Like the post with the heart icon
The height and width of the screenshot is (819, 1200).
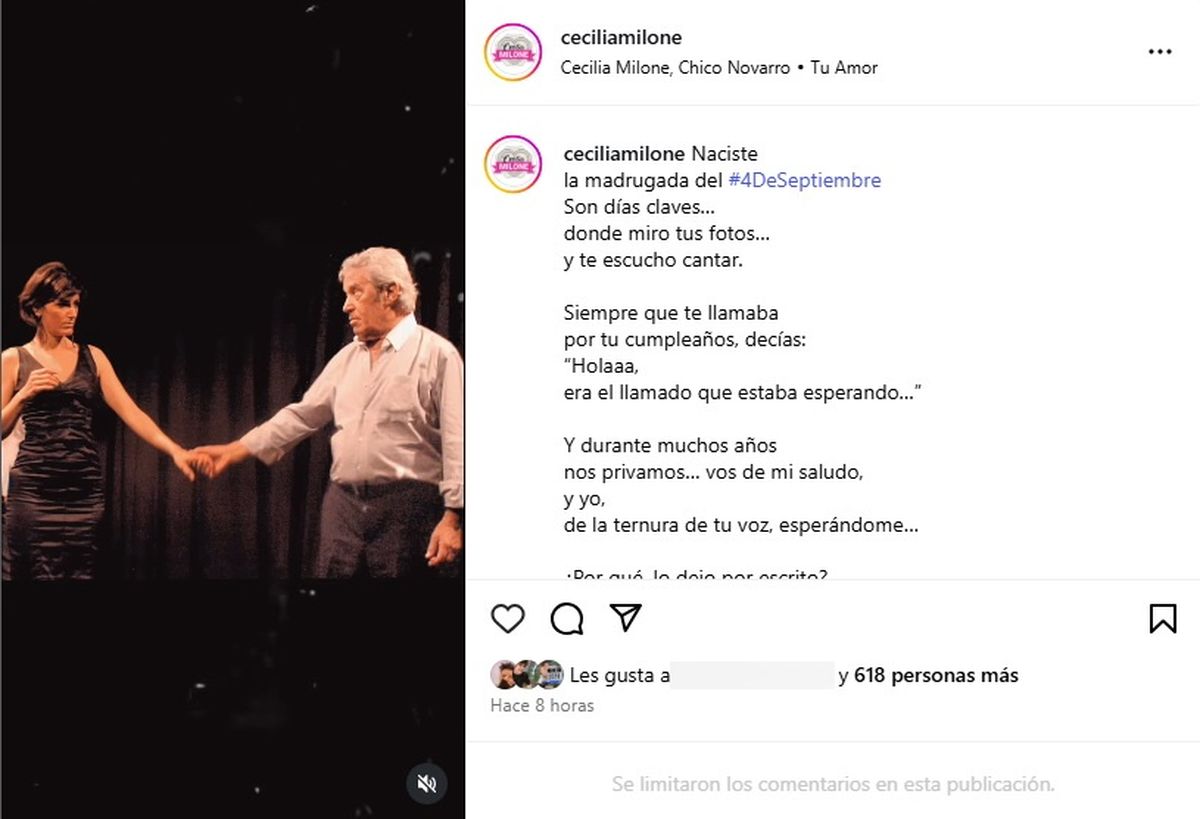tap(508, 619)
